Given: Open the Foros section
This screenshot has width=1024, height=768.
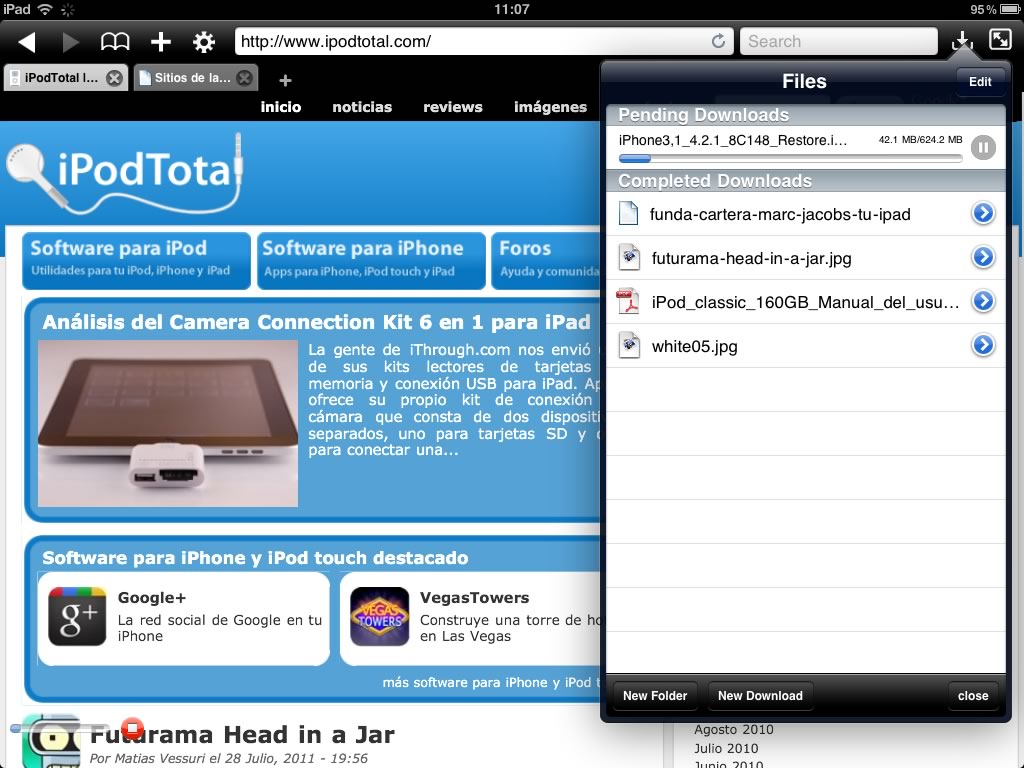Looking at the screenshot, I should [546, 260].
